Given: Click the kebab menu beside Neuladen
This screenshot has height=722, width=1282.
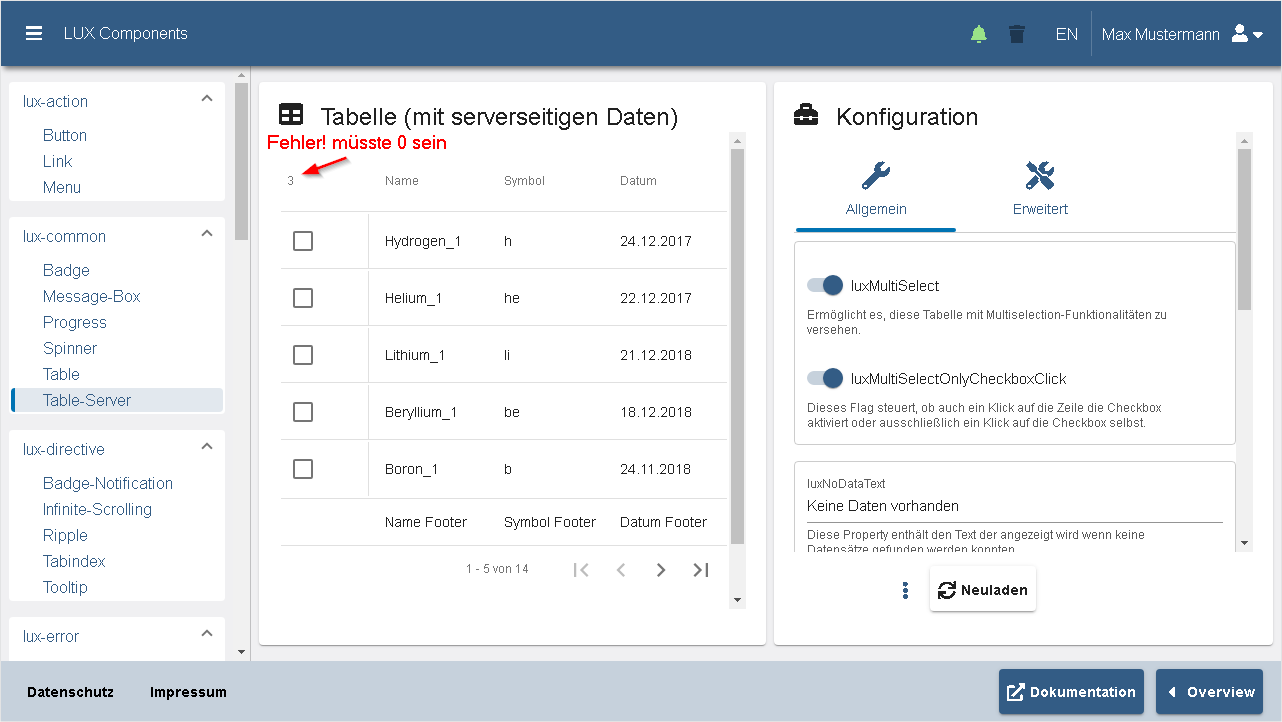Looking at the screenshot, I should (x=905, y=590).
